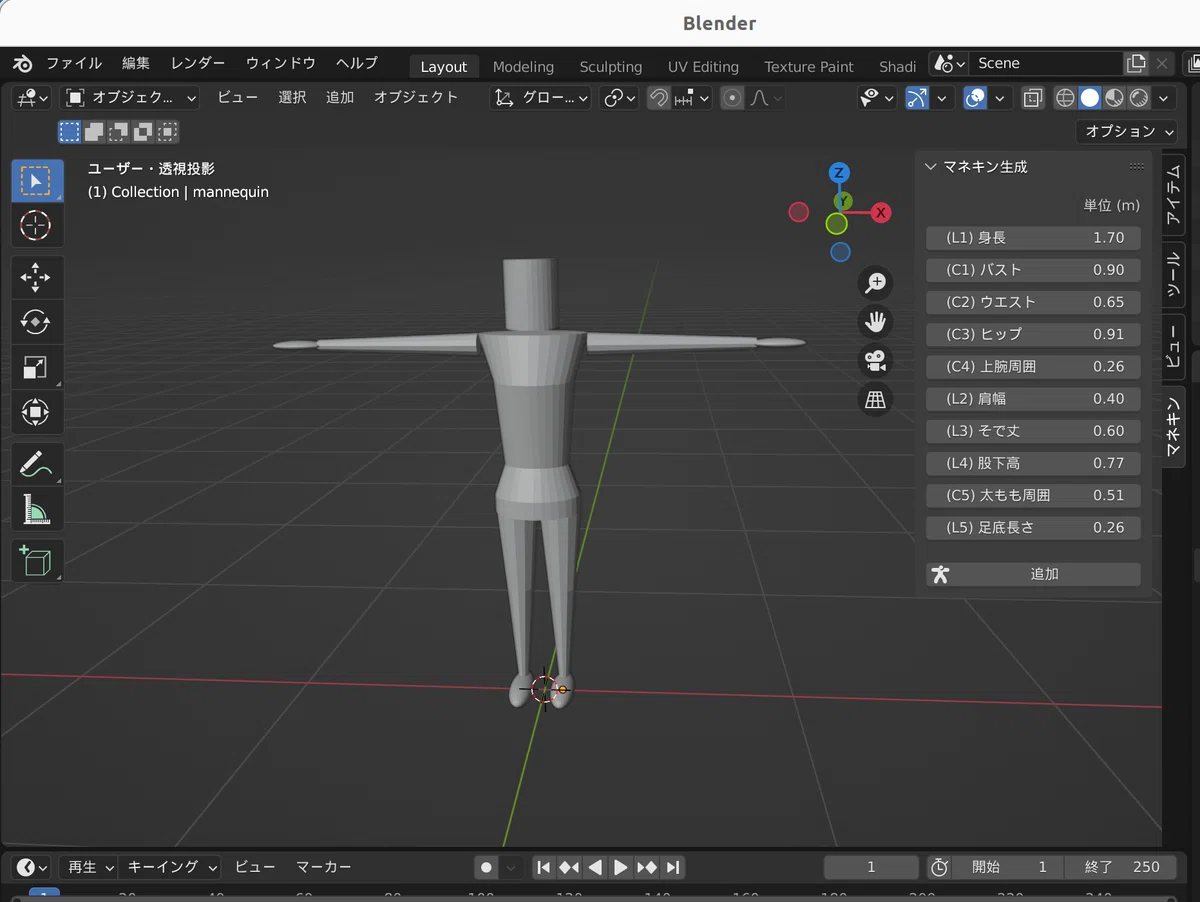Viewport: 1200px width, 902px height.
Task: Select the Add Cube tool
Action: (x=37, y=561)
